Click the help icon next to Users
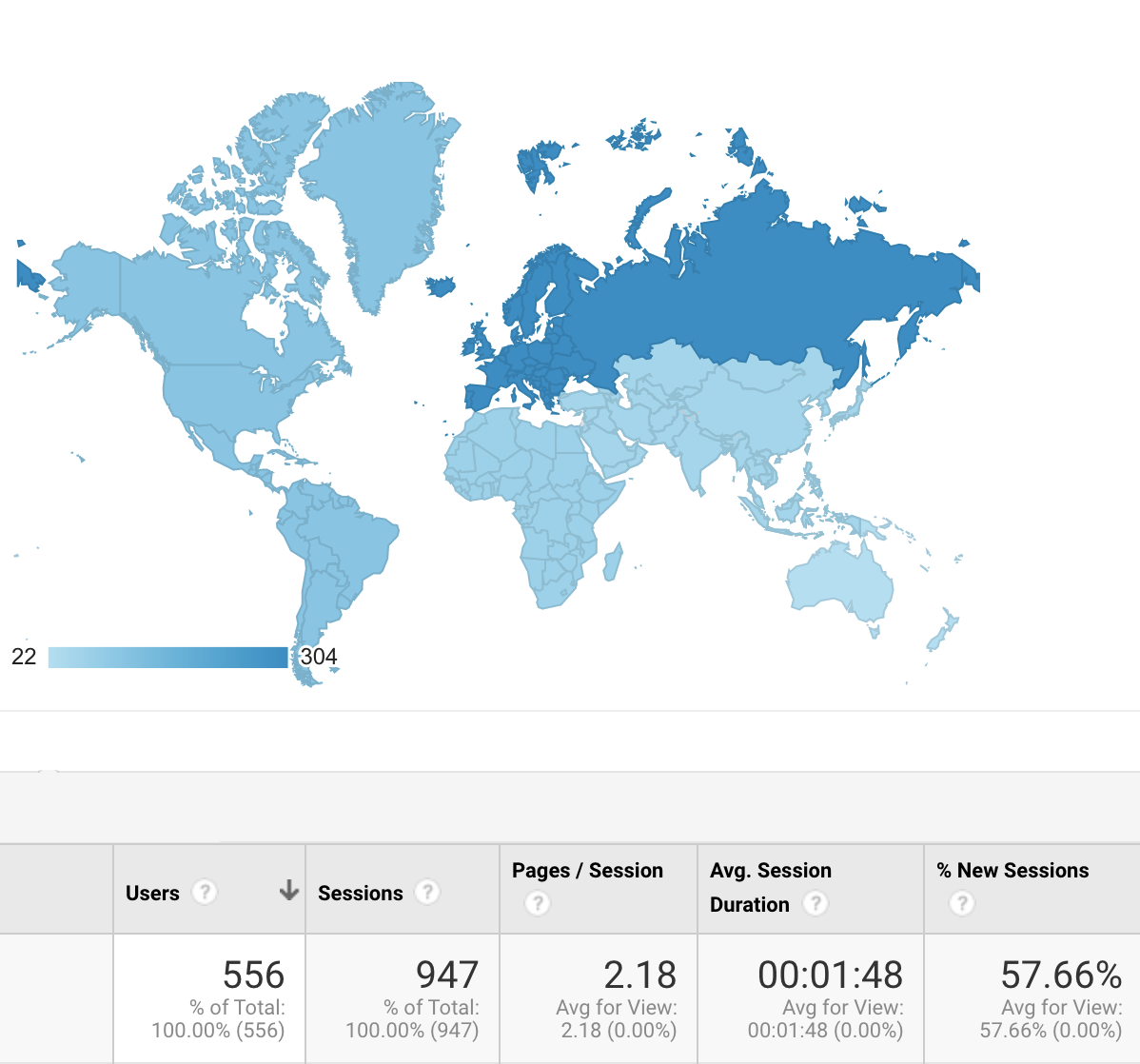 (204, 892)
